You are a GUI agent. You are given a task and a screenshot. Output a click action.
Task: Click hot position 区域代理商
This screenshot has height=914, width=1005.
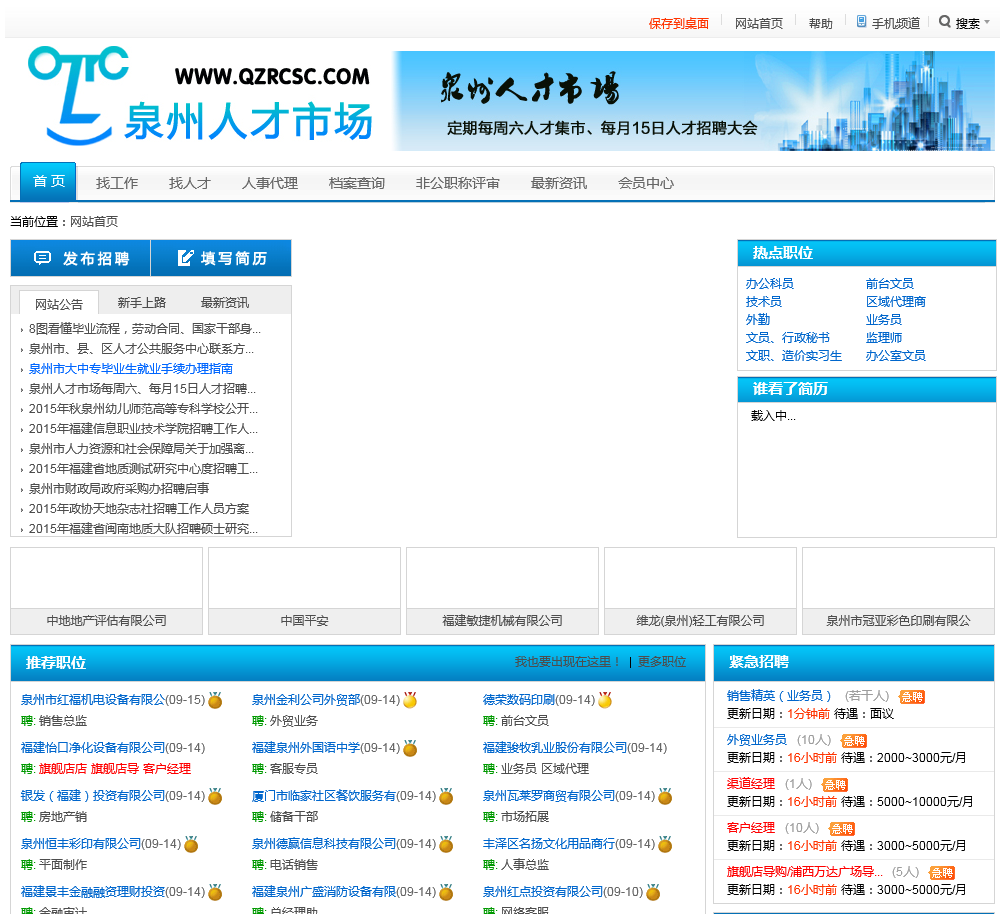[x=895, y=301]
